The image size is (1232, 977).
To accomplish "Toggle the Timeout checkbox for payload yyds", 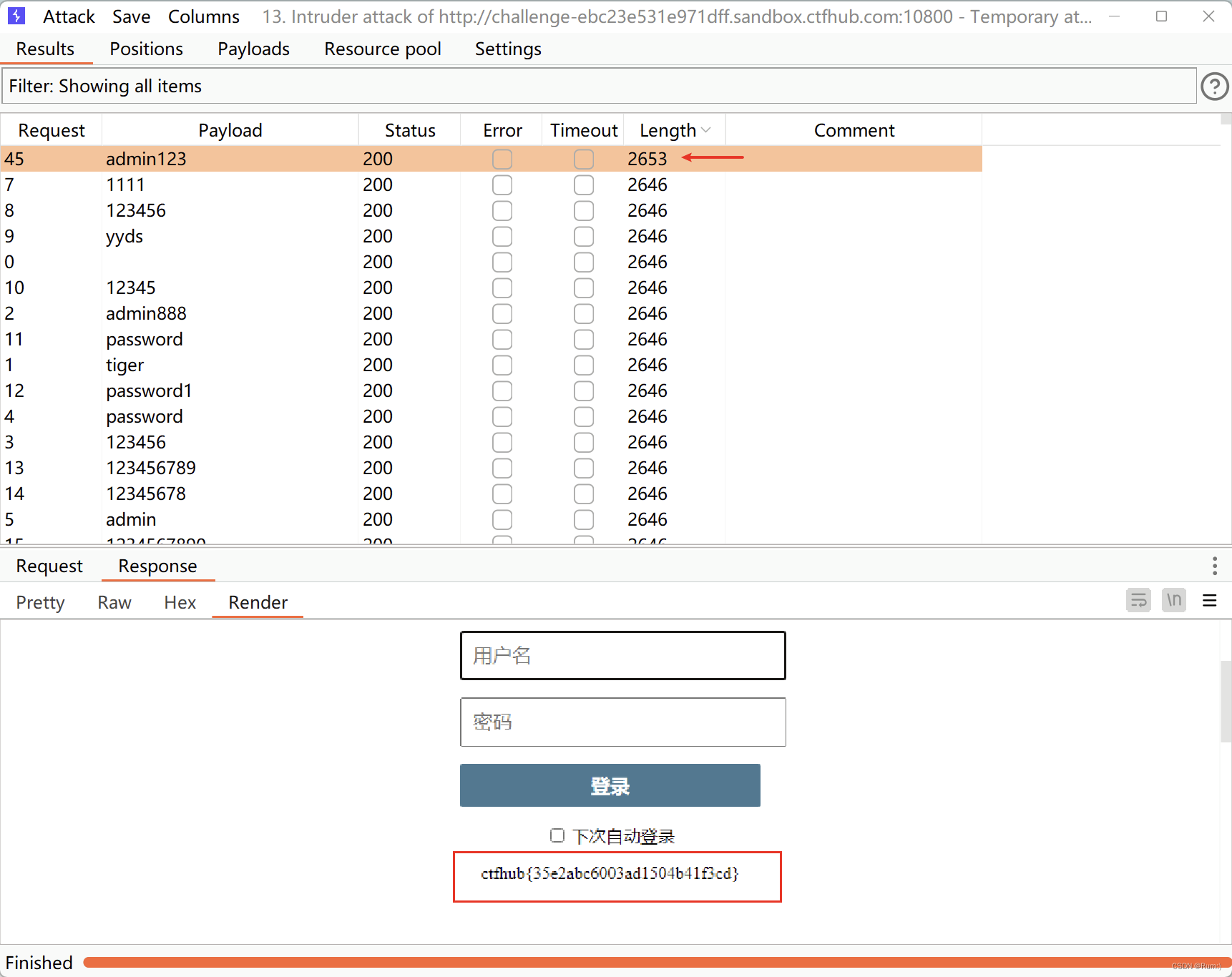I will (x=584, y=236).
